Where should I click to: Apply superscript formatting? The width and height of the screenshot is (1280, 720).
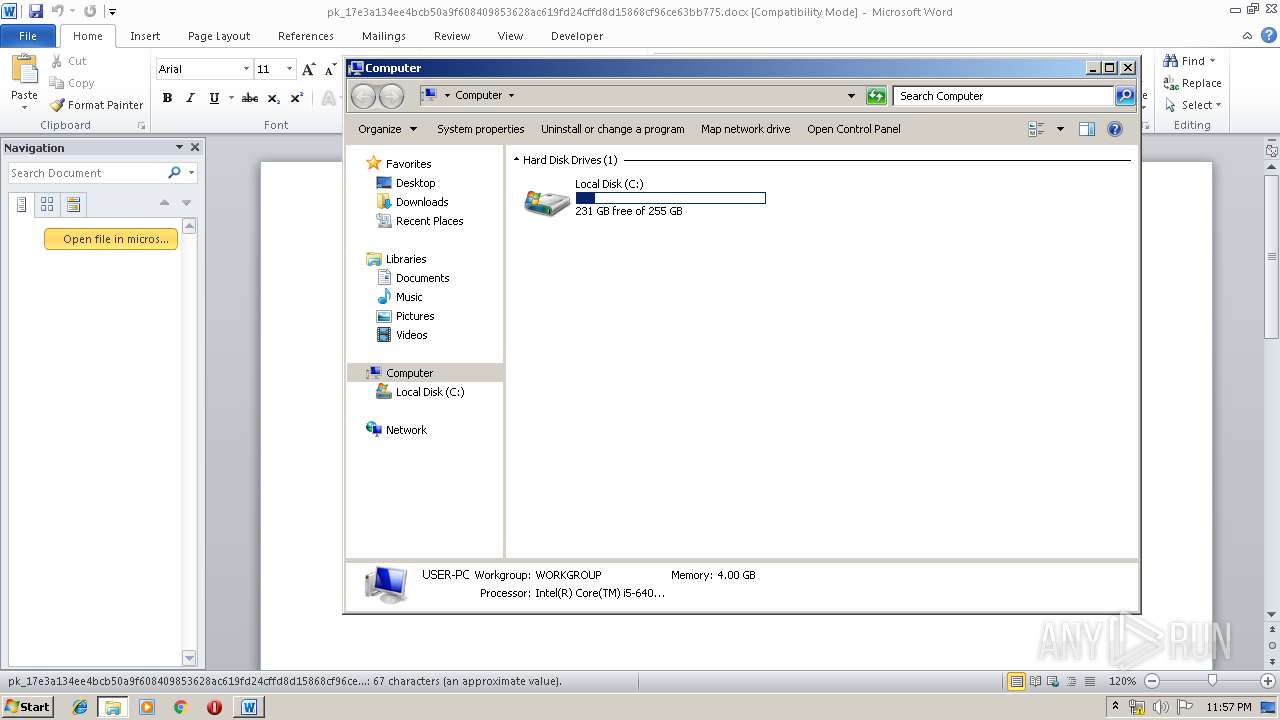(x=296, y=98)
